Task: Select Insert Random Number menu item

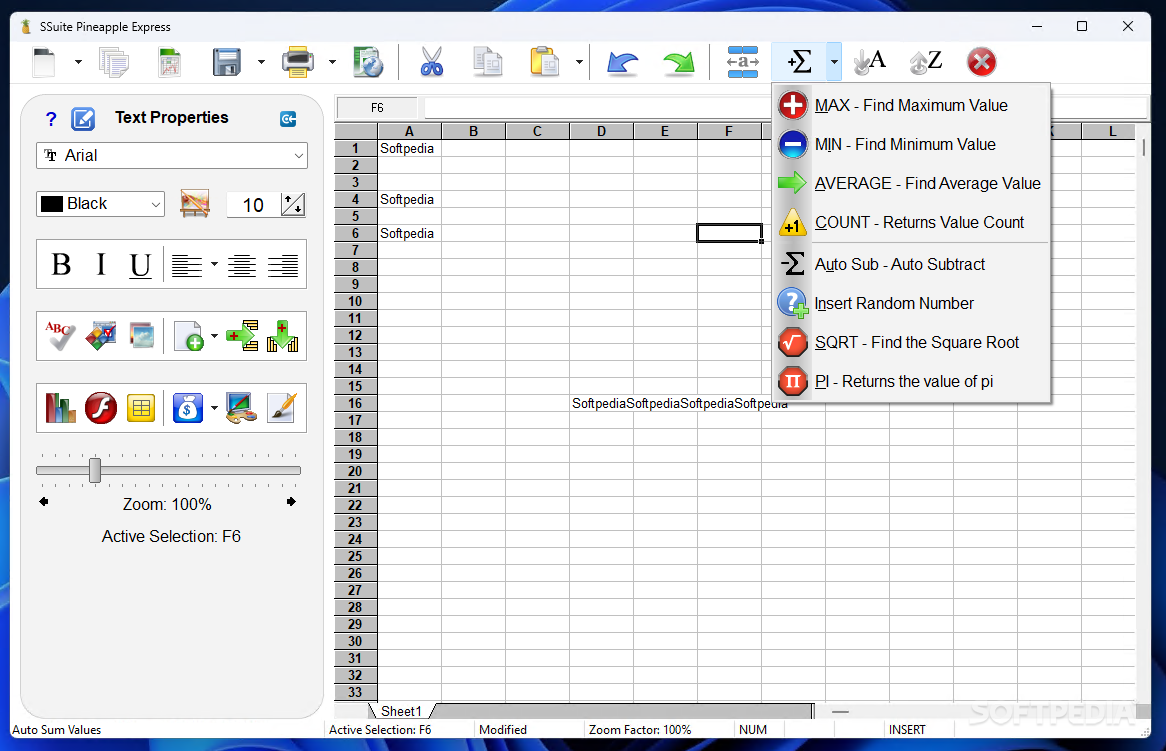Action: pyautogui.click(x=912, y=303)
